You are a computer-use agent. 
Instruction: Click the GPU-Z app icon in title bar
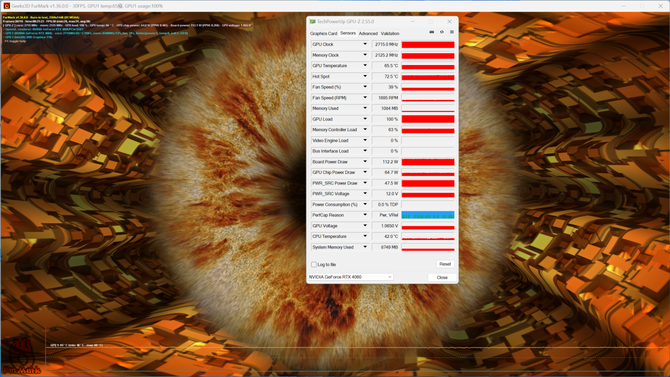(312, 21)
